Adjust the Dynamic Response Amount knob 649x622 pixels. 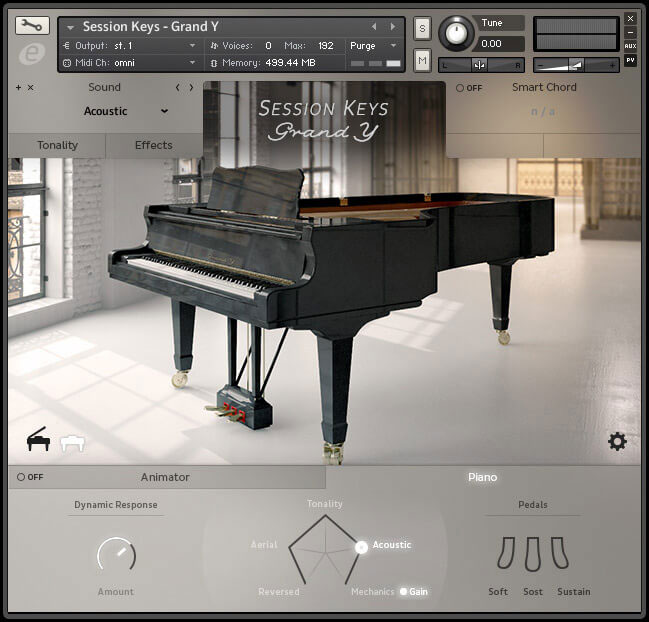point(116,557)
